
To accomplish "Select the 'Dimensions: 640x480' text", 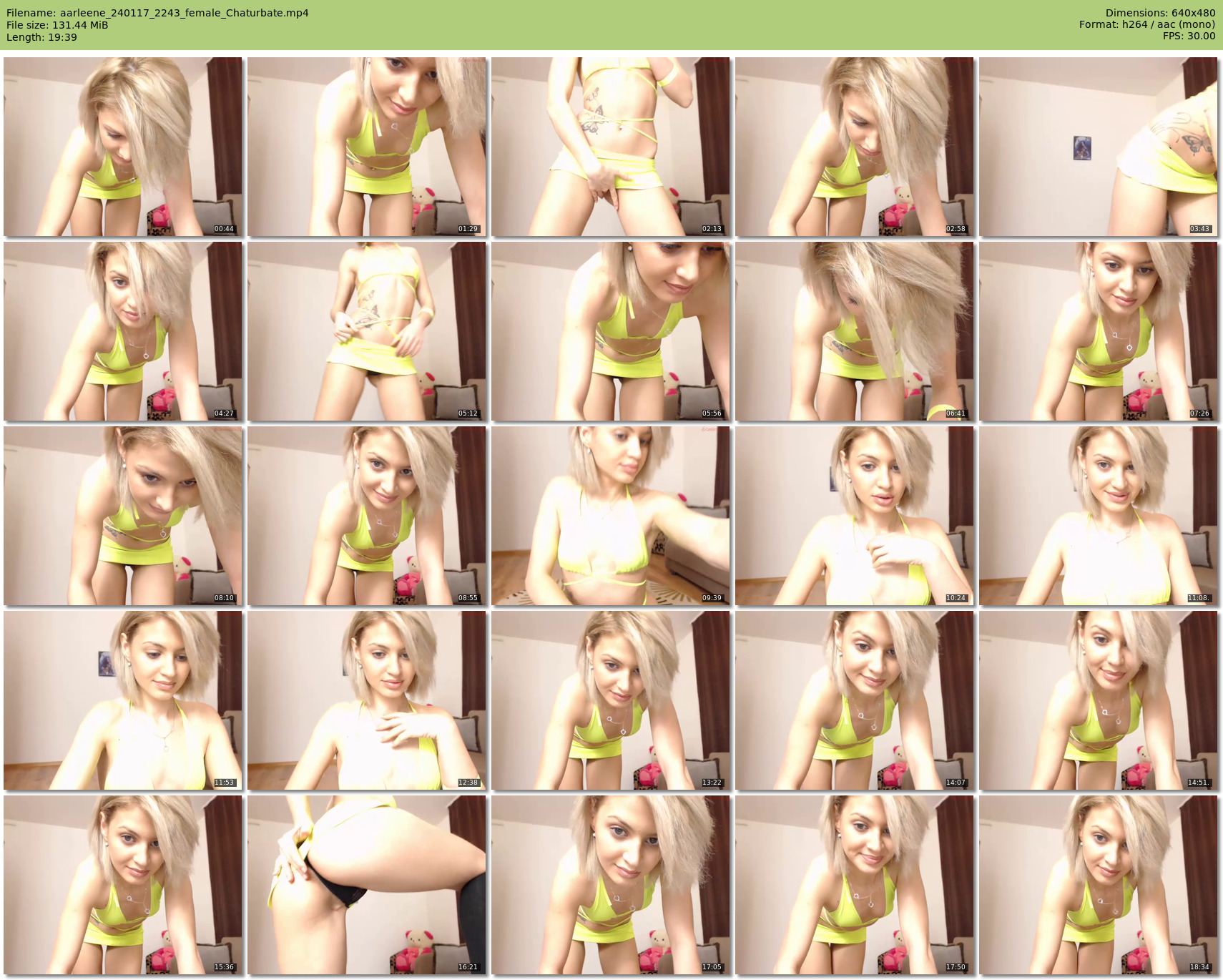I will point(1160,13).
